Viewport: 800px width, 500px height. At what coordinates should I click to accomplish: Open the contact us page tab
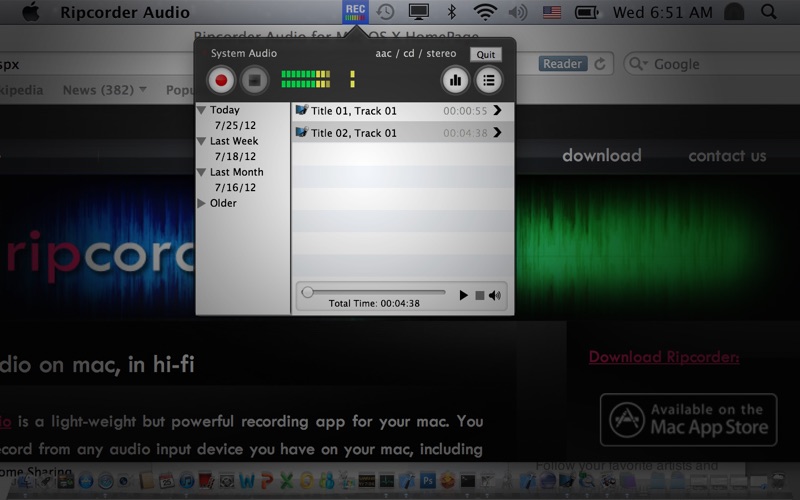(727, 156)
